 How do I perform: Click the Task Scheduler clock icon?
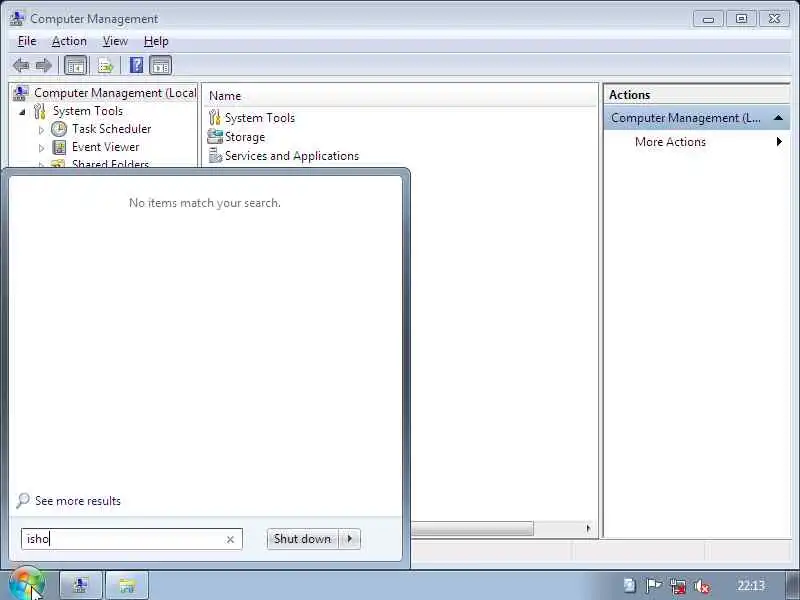coord(59,129)
